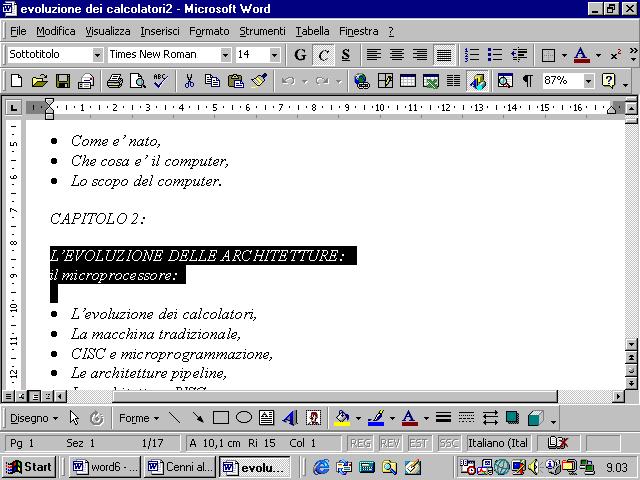Justify the selected text
The image size is (640, 480).
[x=444, y=55]
